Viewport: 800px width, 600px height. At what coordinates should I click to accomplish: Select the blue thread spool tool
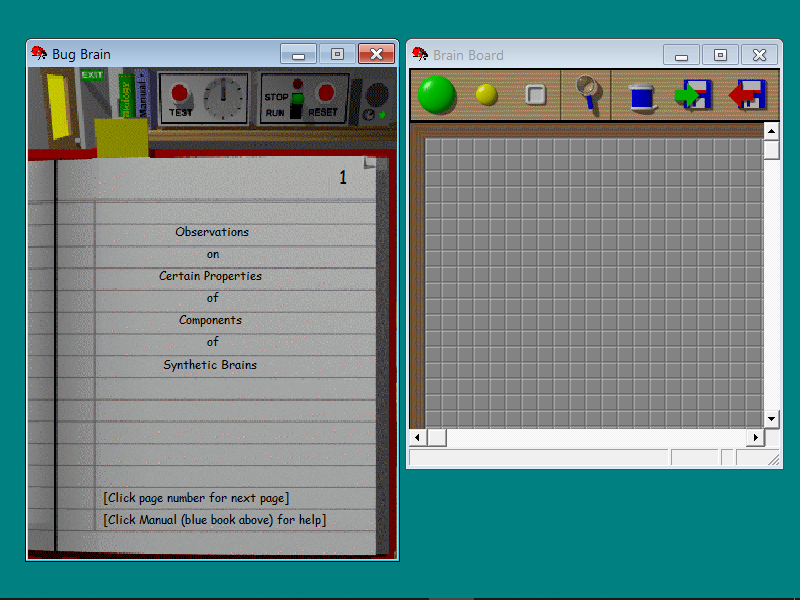click(x=641, y=97)
